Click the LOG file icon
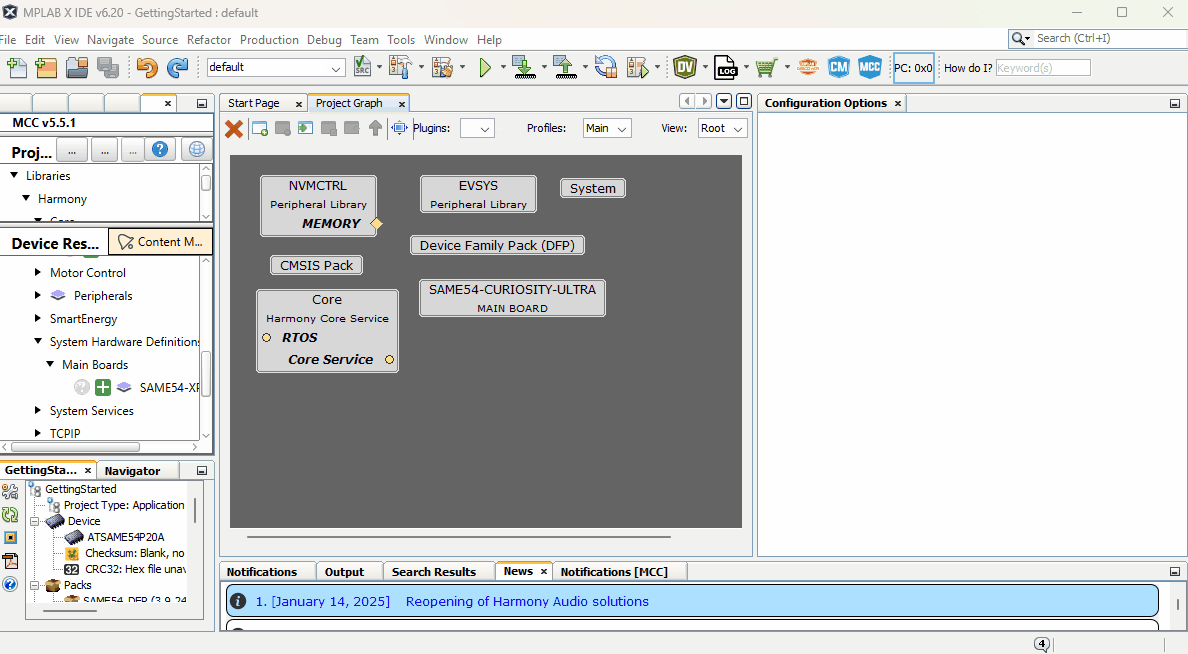The height and width of the screenshot is (654, 1188). [x=725, y=67]
